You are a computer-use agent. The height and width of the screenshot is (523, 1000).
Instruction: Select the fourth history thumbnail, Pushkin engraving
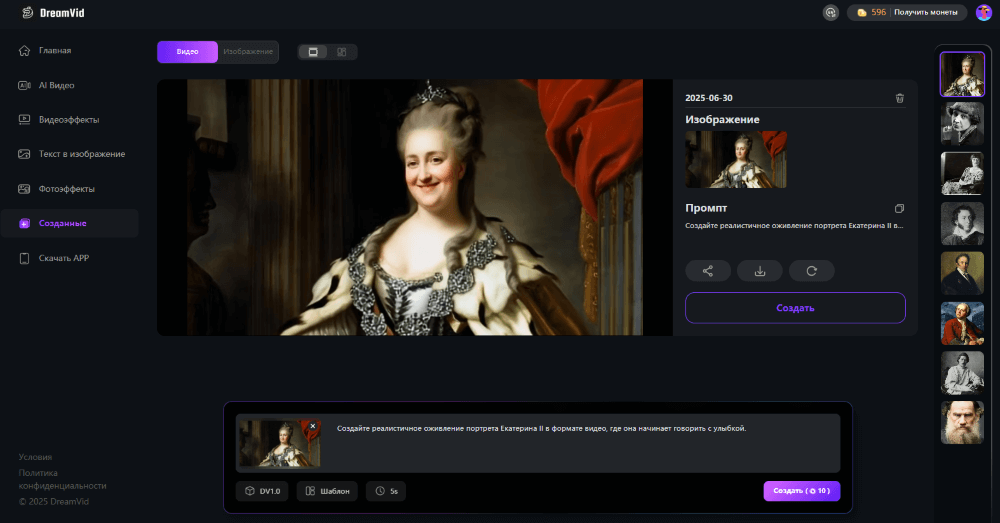[962, 223]
